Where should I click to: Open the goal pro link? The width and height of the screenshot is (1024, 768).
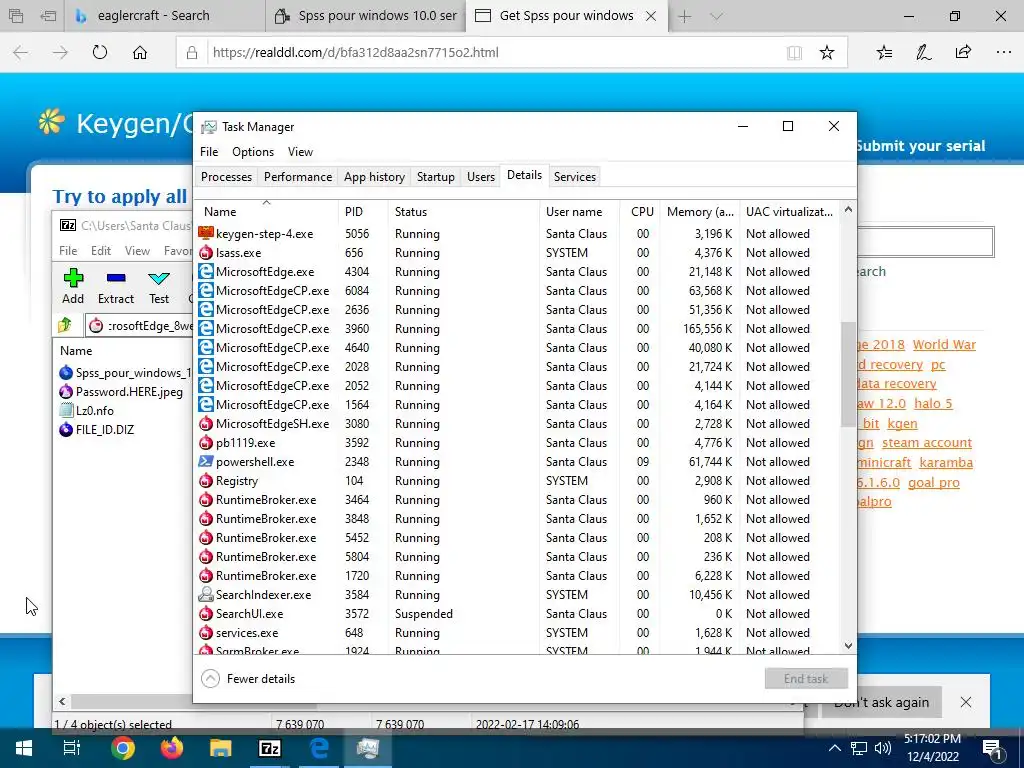point(933,483)
